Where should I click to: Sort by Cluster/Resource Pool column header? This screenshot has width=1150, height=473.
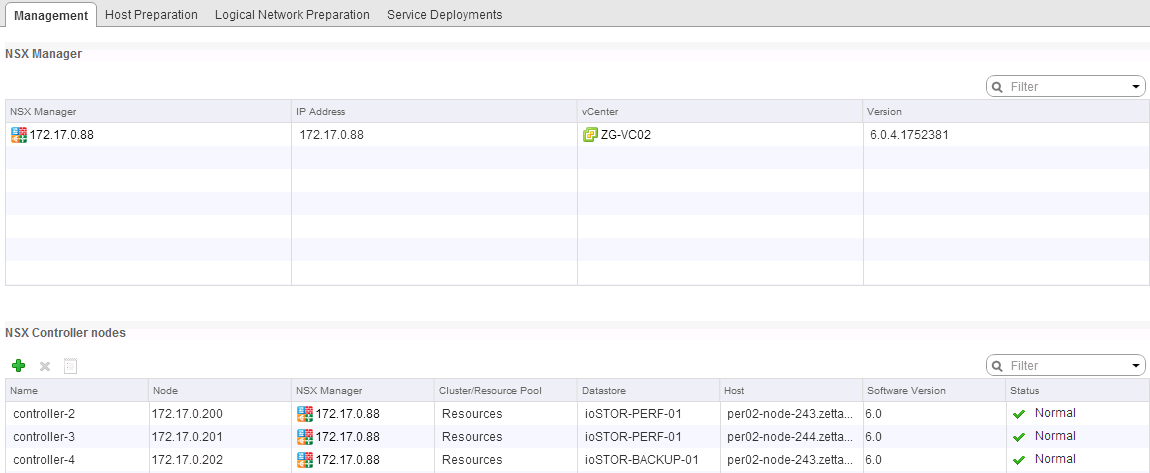click(506, 390)
